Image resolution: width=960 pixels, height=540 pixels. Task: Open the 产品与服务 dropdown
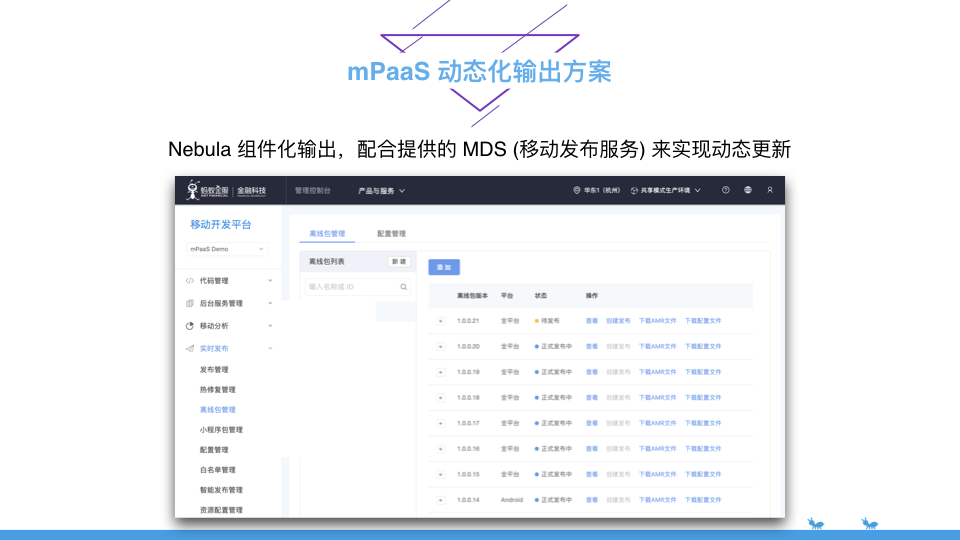381,191
